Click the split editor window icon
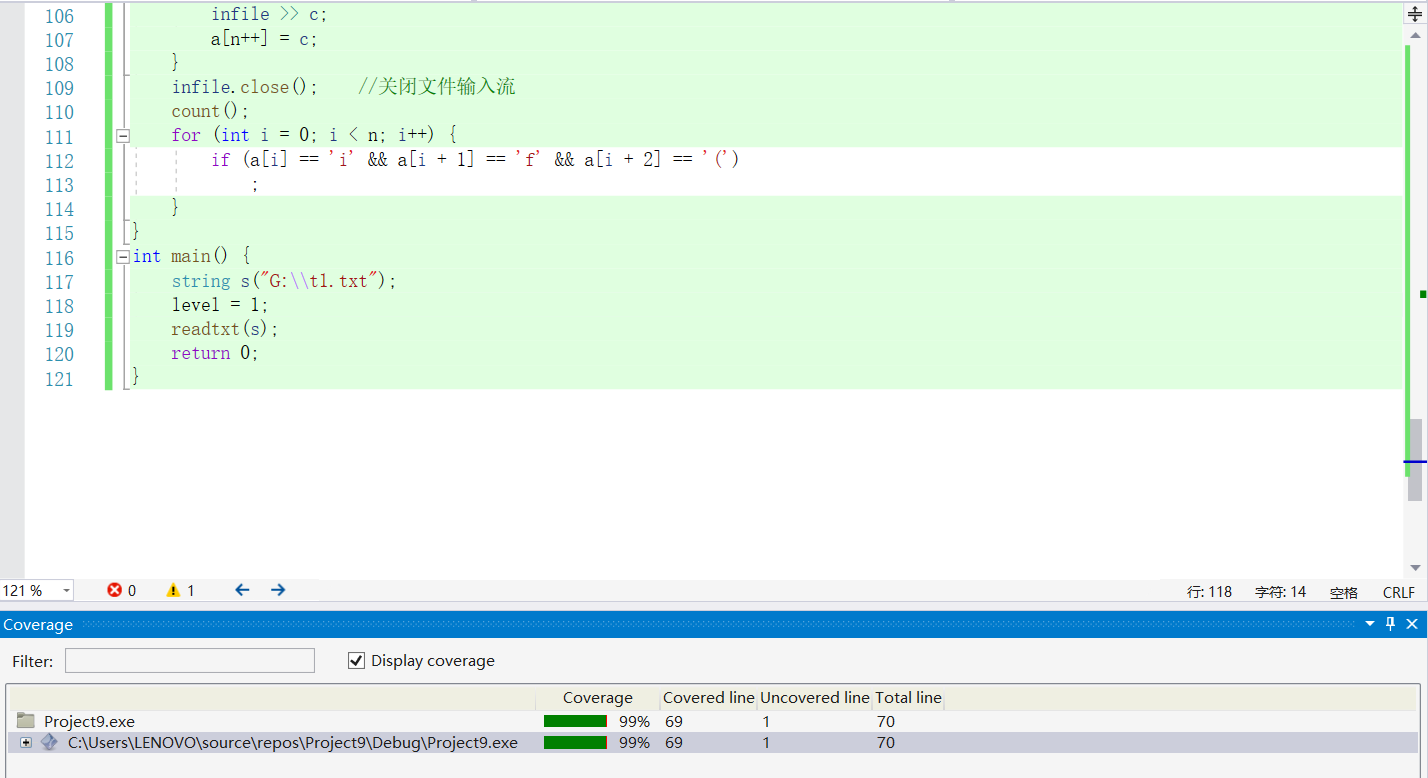The width and height of the screenshot is (1428, 778). 1415,14
